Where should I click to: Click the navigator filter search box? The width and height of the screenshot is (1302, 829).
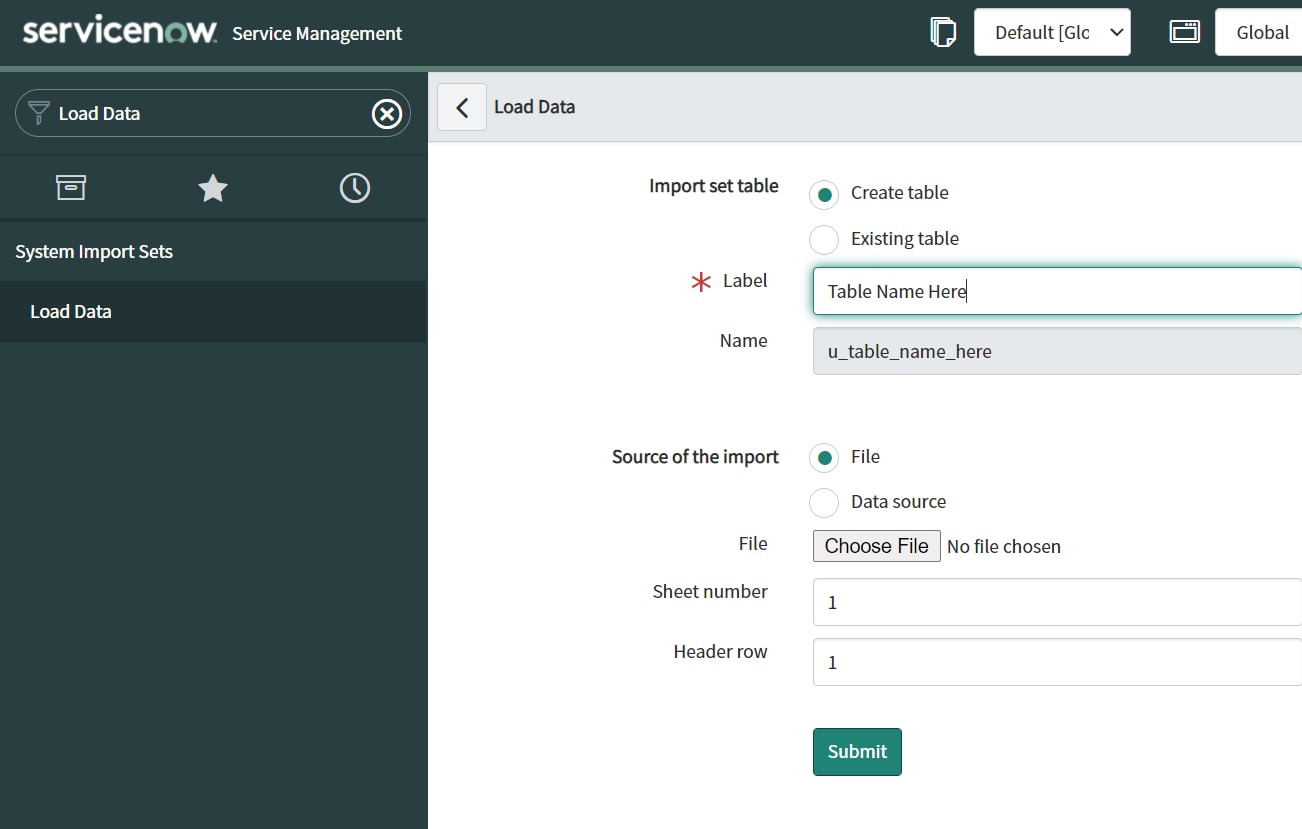coord(212,113)
